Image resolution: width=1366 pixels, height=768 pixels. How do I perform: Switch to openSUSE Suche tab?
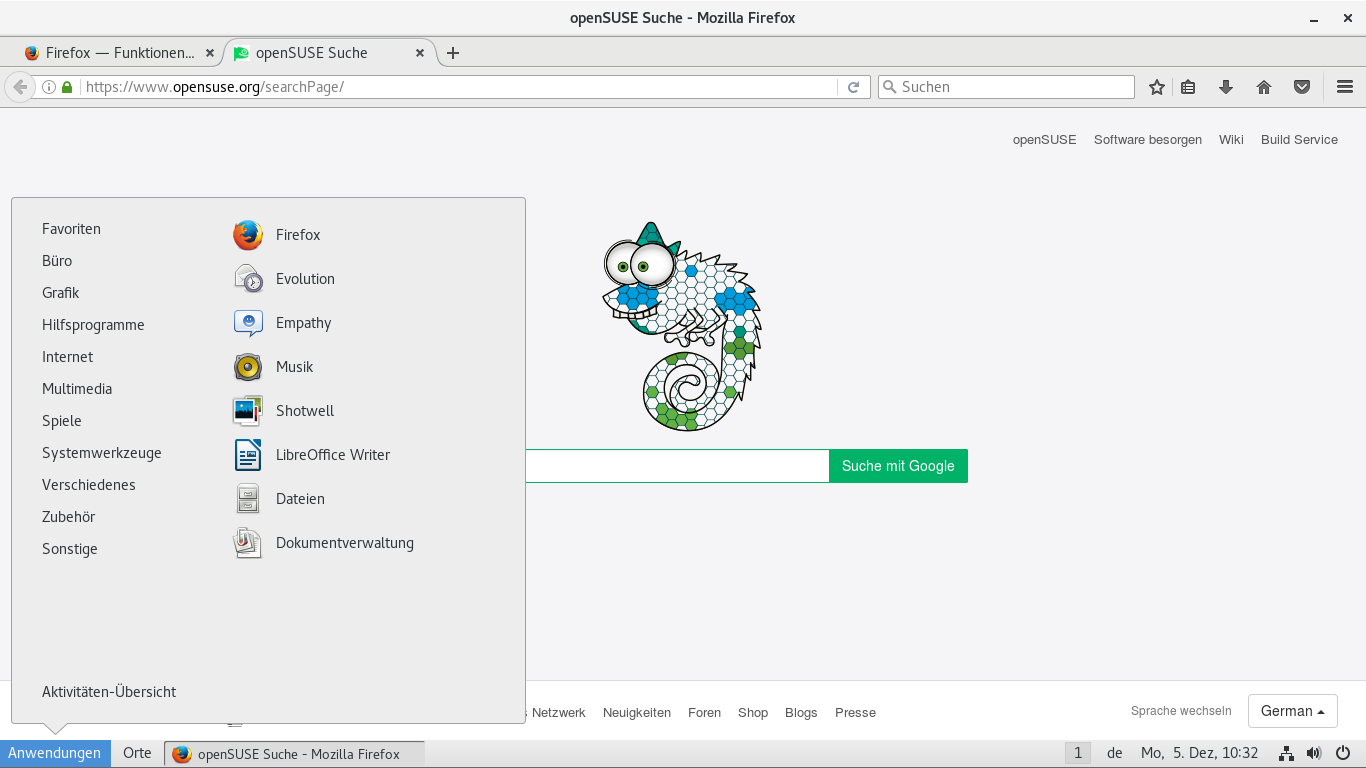(x=311, y=53)
